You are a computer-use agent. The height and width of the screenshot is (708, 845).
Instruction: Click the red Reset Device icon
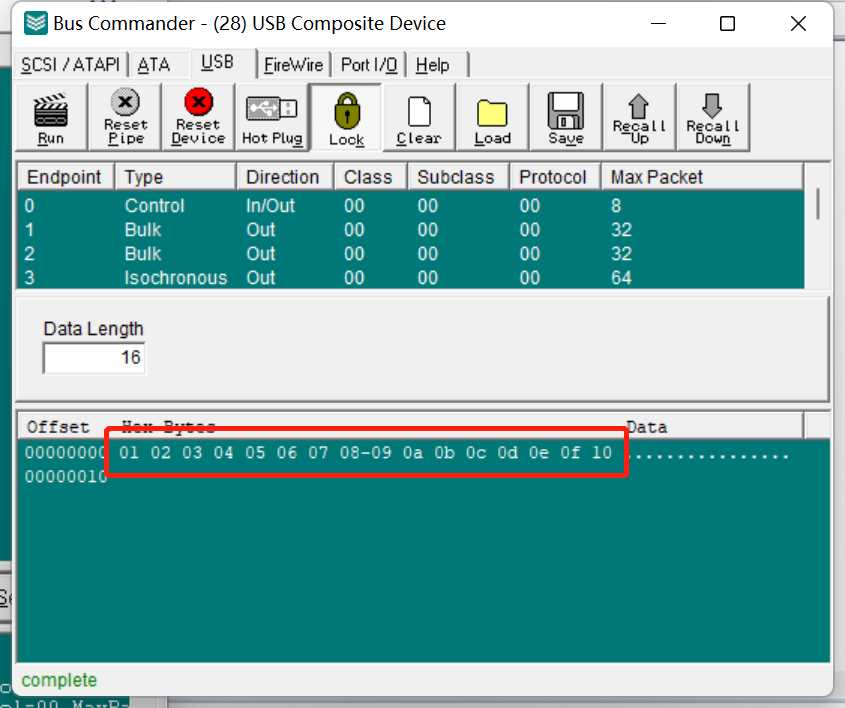[198, 117]
